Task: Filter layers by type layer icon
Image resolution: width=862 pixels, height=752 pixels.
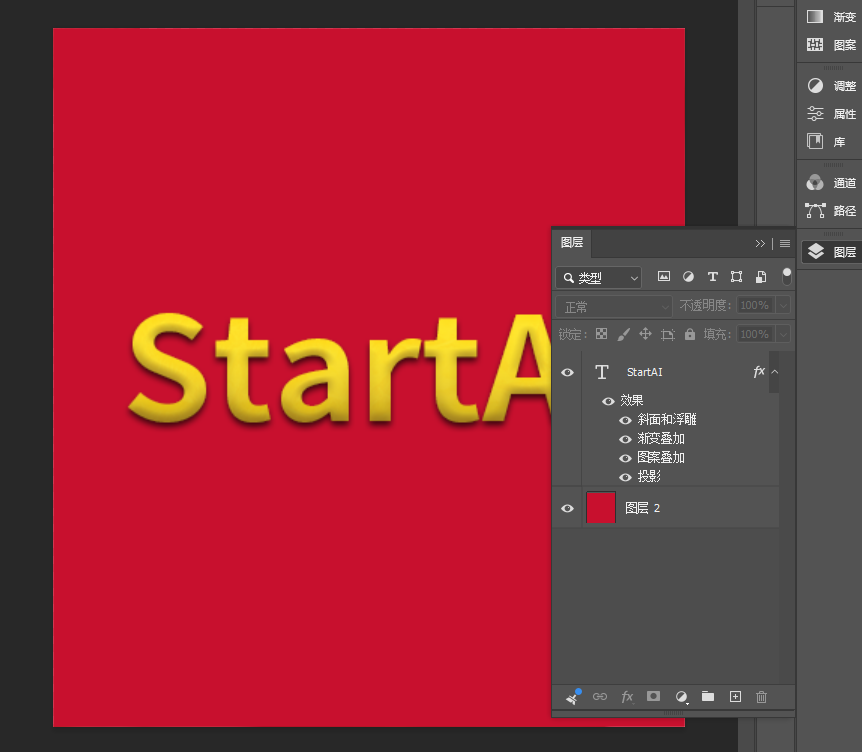Action: point(712,277)
